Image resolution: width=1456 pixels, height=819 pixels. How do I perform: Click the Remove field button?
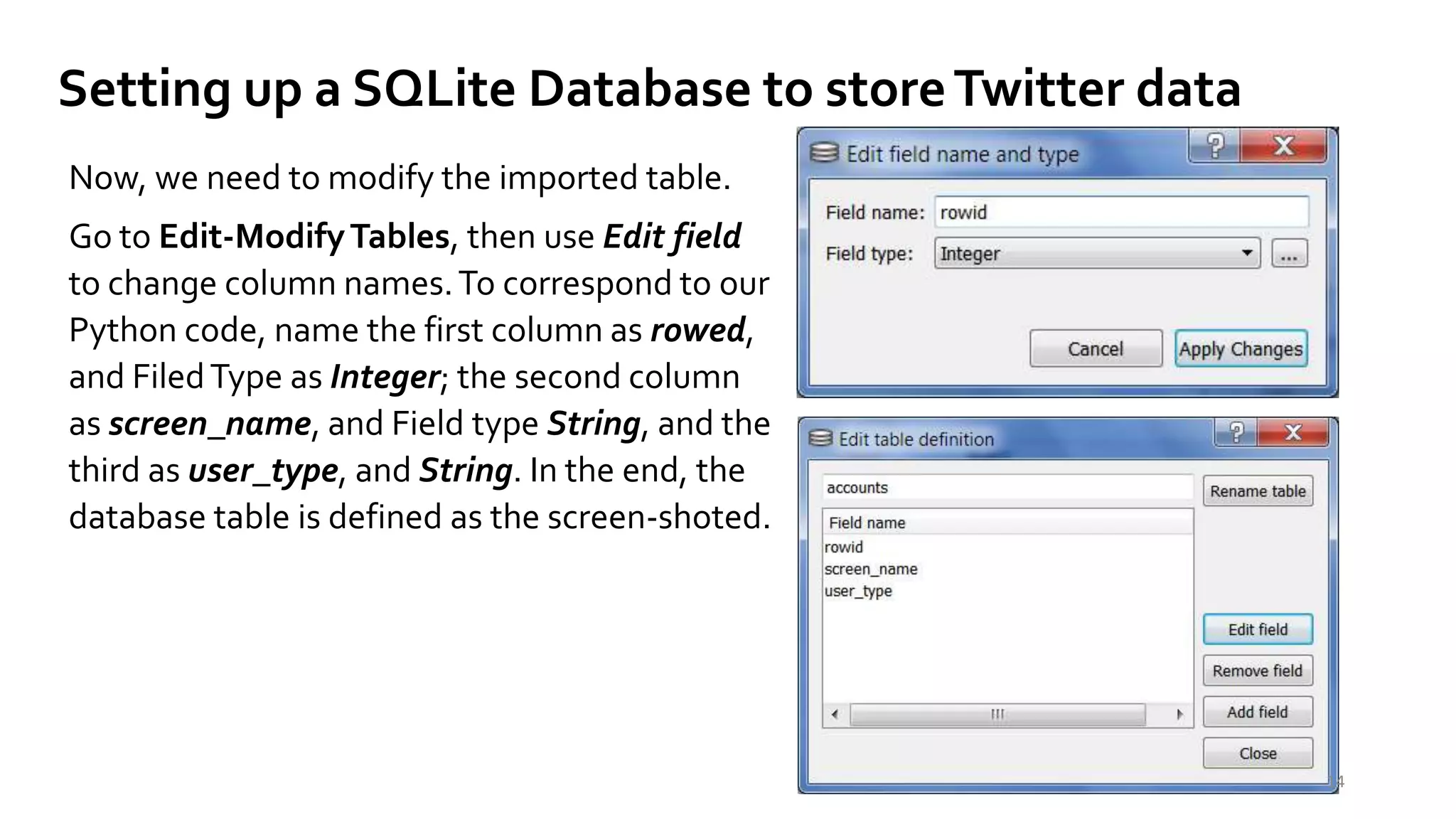(x=1258, y=670)
